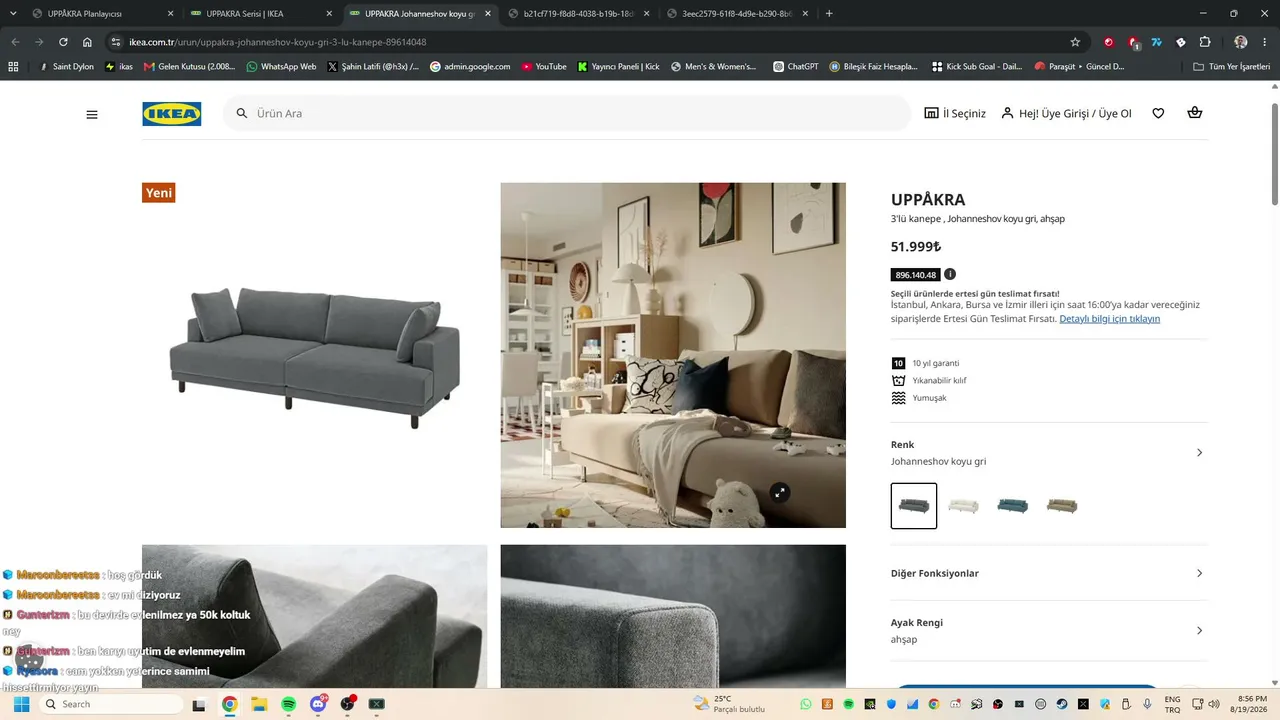
Task: Click the 'Yıkanabilir kılıf' text
Action: coord(940,381)
